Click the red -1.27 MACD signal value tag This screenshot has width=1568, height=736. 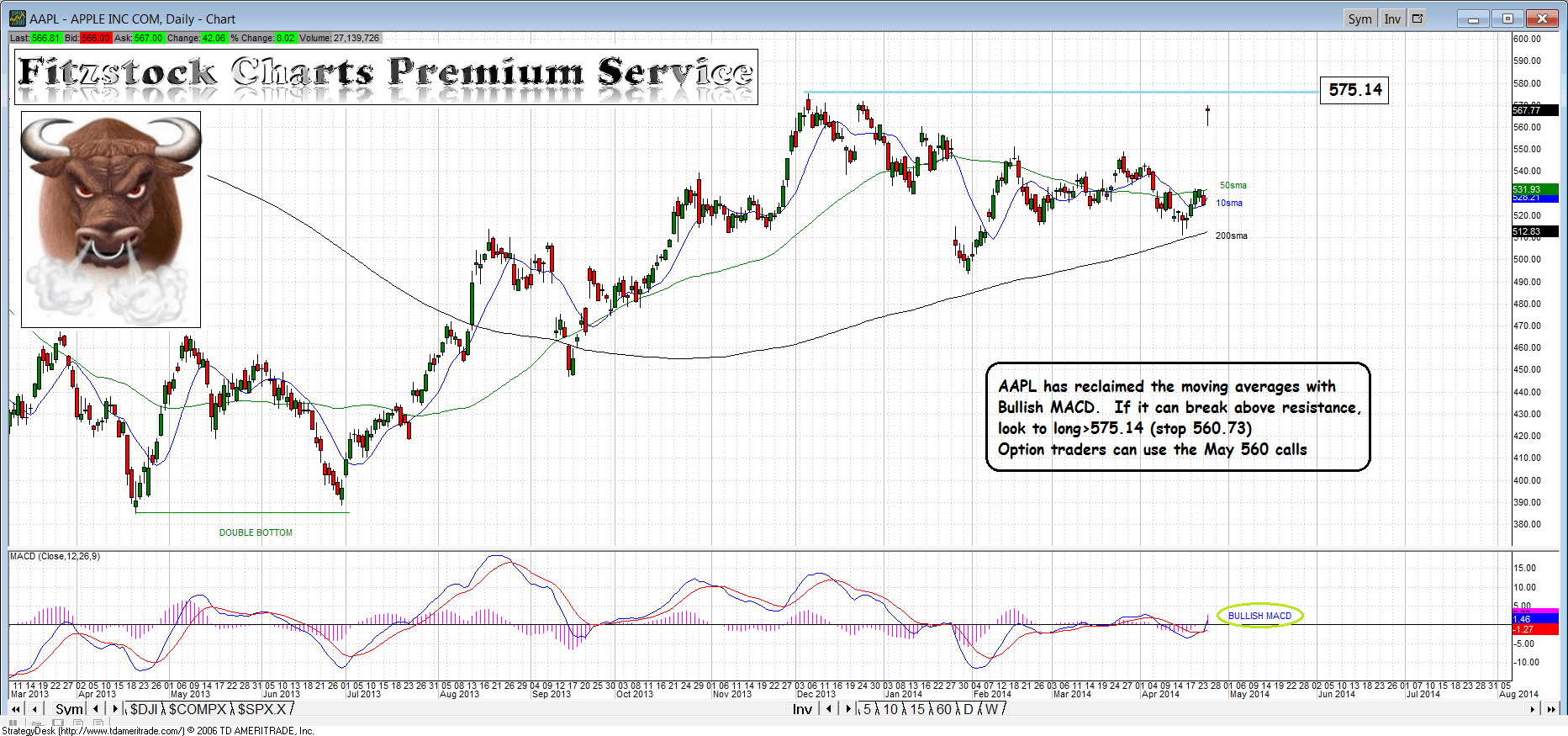tap(1534, 629)
